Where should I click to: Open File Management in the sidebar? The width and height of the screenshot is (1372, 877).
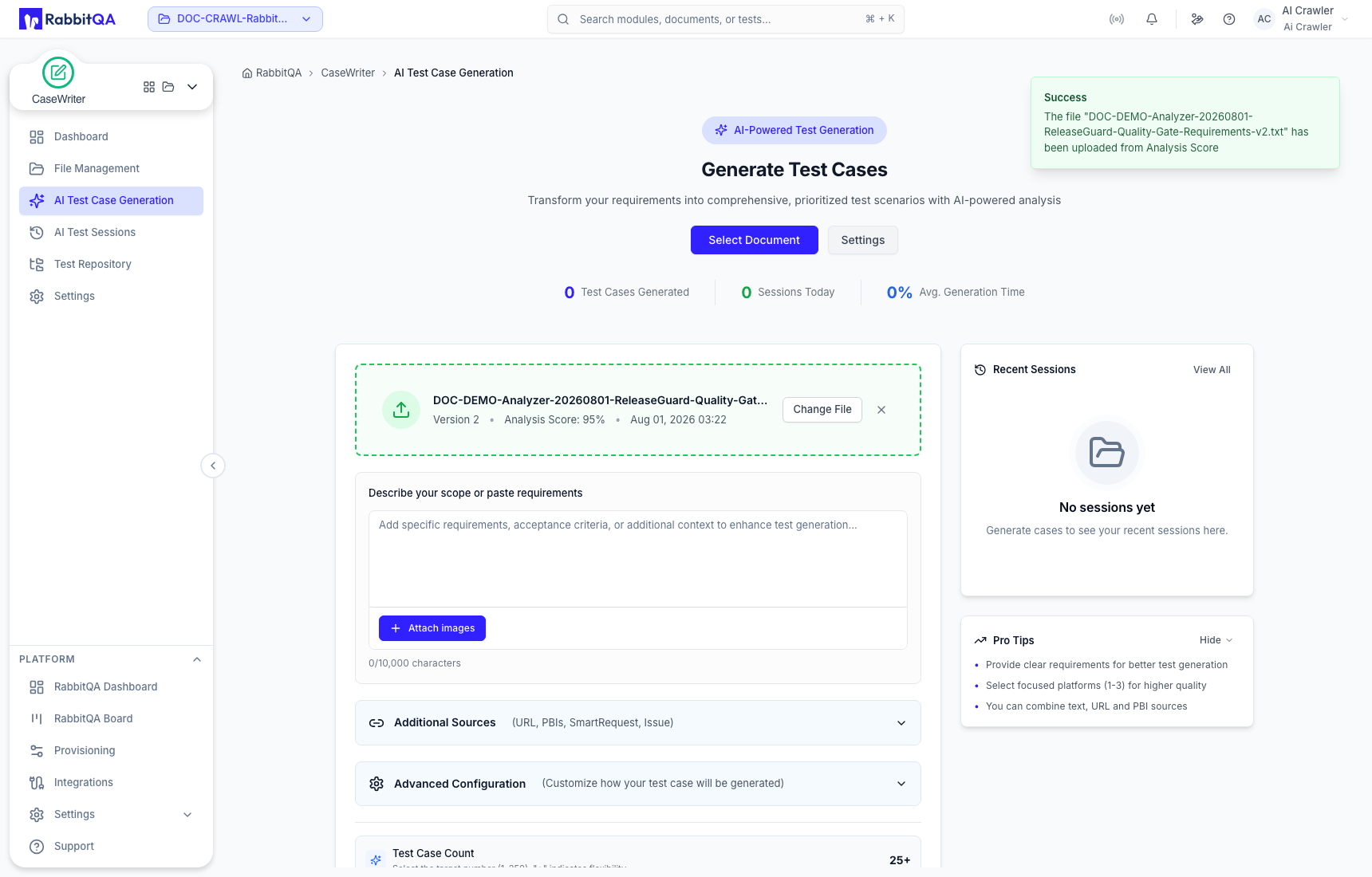[x=111, y=169]
